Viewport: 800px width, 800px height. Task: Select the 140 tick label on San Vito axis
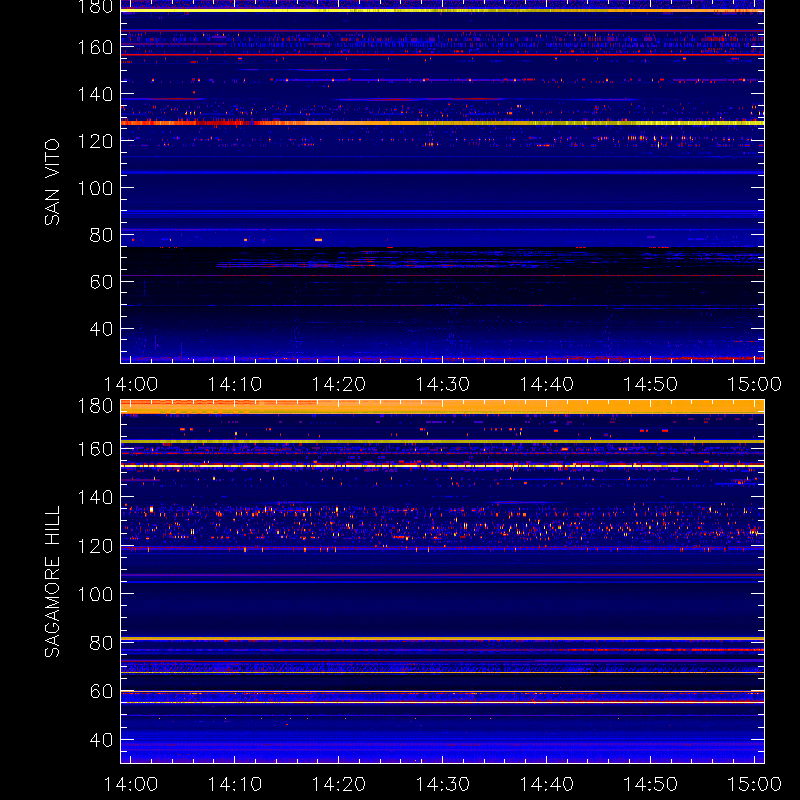[x=95, y=94]
